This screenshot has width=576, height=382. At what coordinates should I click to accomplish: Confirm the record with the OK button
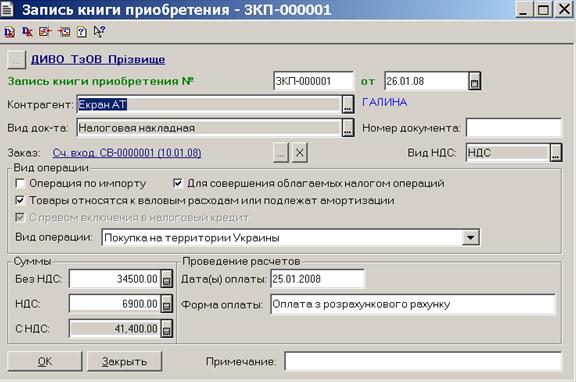click(44, 361)
